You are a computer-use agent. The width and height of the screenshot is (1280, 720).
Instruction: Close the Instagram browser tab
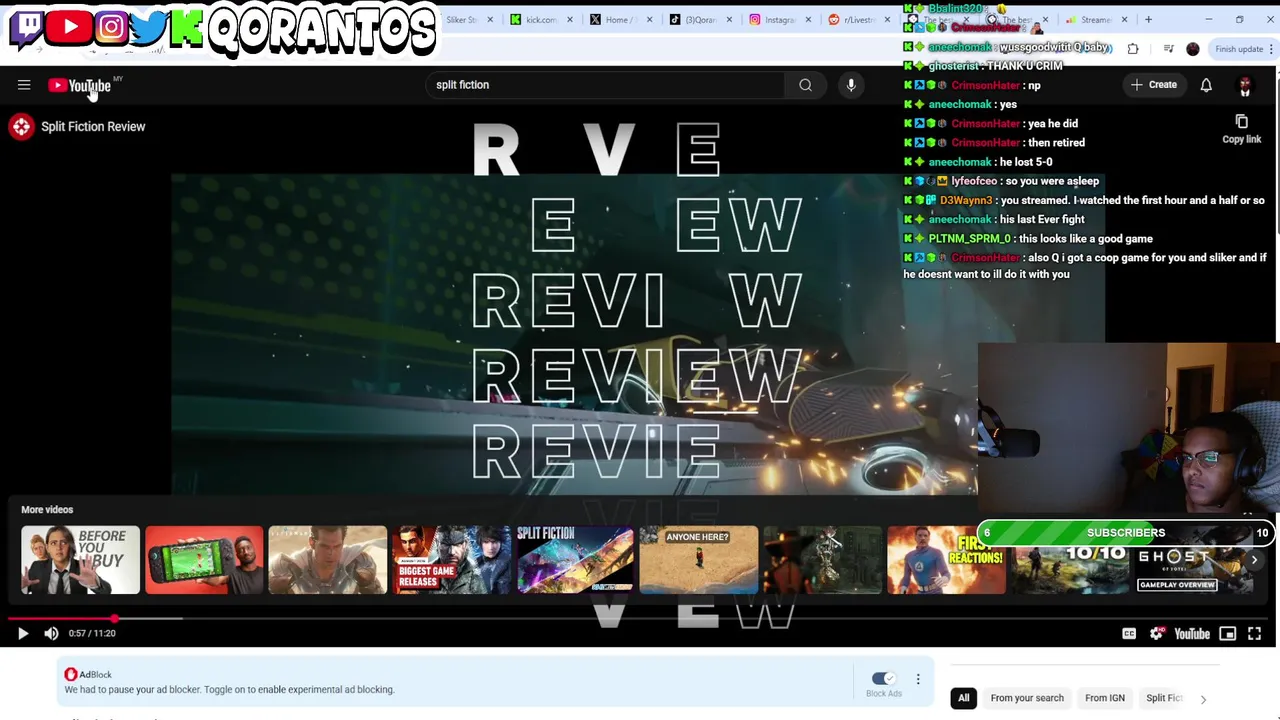click(x=808, y=20)
